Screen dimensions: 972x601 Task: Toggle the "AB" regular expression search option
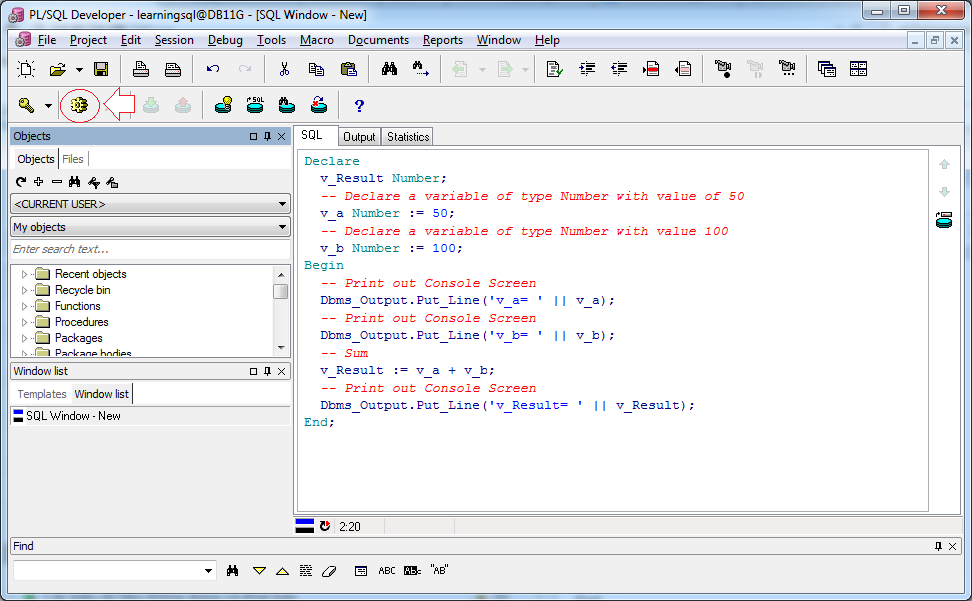[x=439, y=570]
